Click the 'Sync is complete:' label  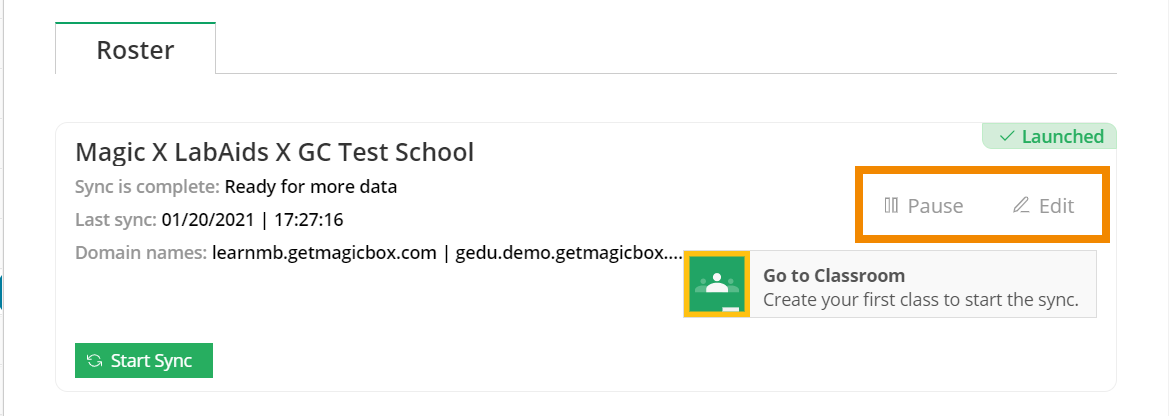147,186
